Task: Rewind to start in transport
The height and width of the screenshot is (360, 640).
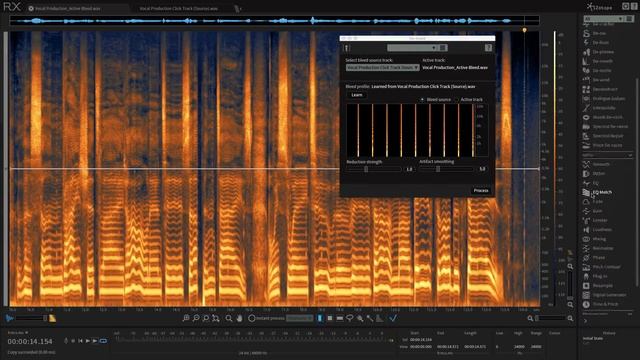Action: [x=80, y=341]
